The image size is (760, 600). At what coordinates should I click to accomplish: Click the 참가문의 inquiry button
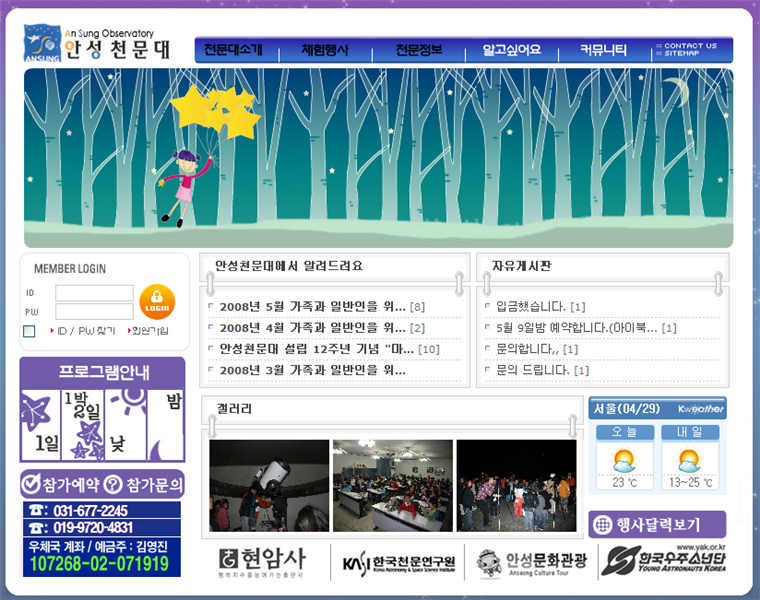coord(144,484)
